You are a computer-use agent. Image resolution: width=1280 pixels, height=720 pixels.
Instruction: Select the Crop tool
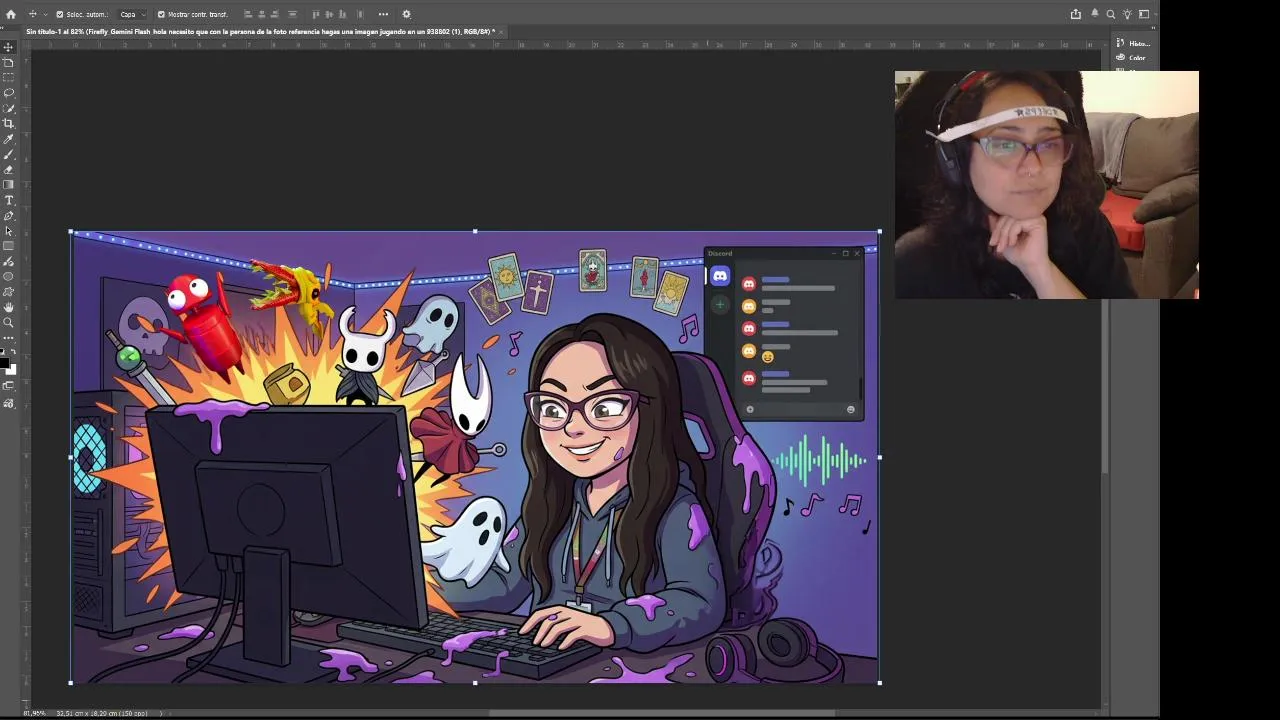pos(9,123)
